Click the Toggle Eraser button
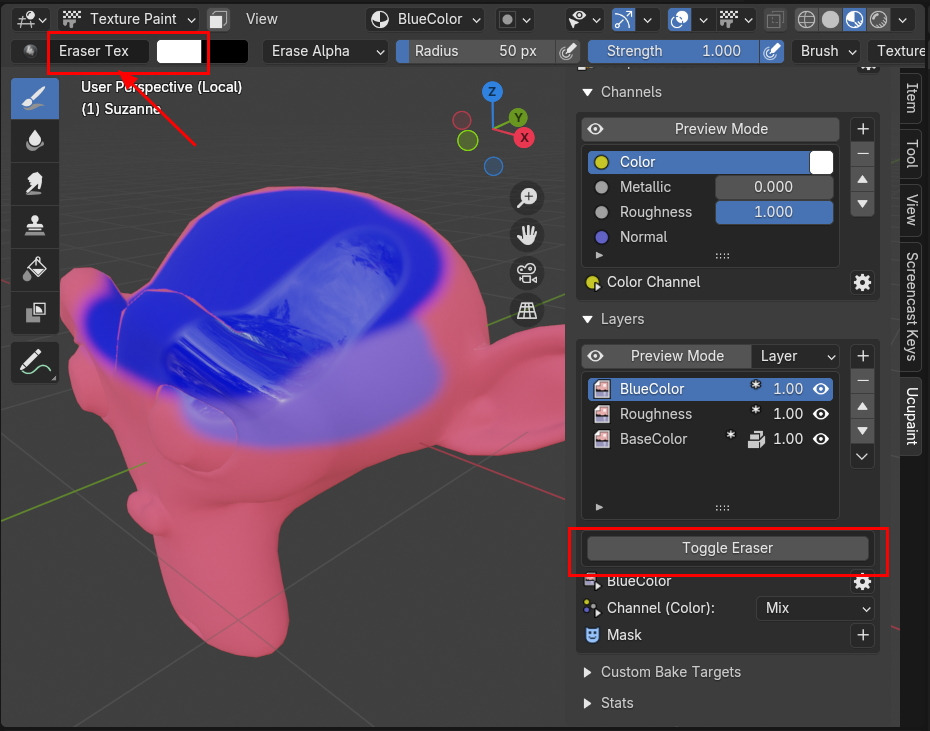The height and width of the screenshot is (731, 930). (x=728, y=548)
